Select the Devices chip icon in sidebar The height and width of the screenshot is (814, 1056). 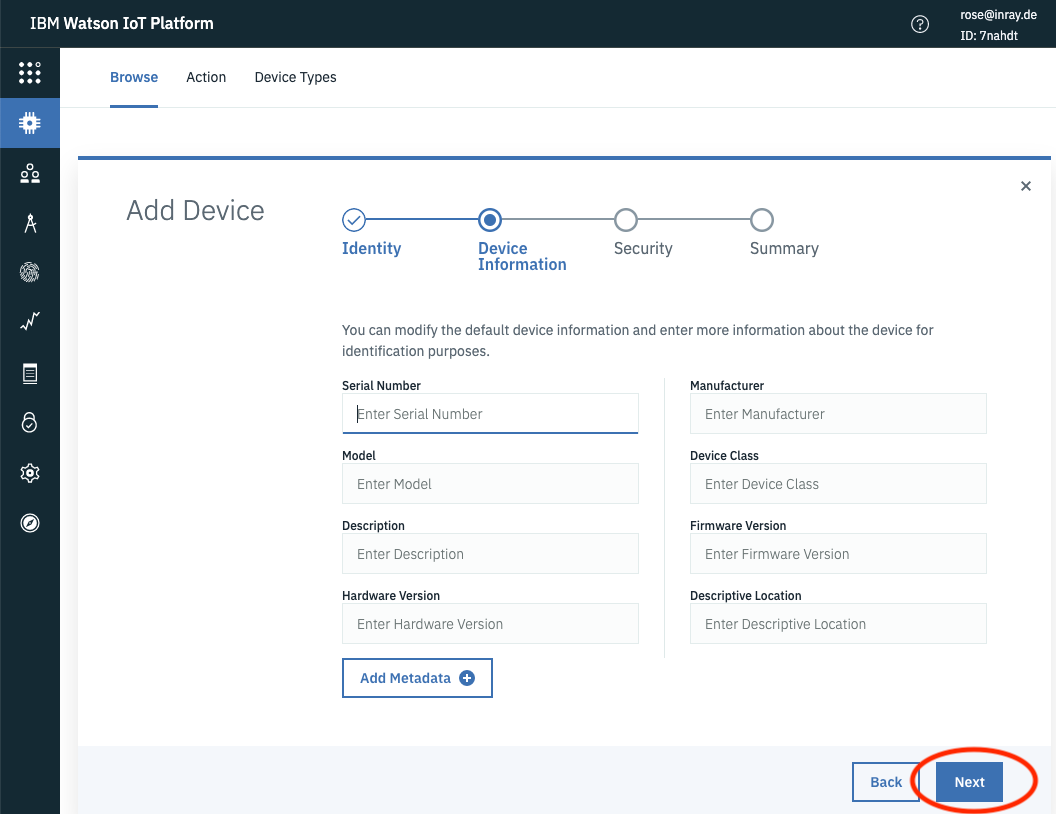click(29, 122)
